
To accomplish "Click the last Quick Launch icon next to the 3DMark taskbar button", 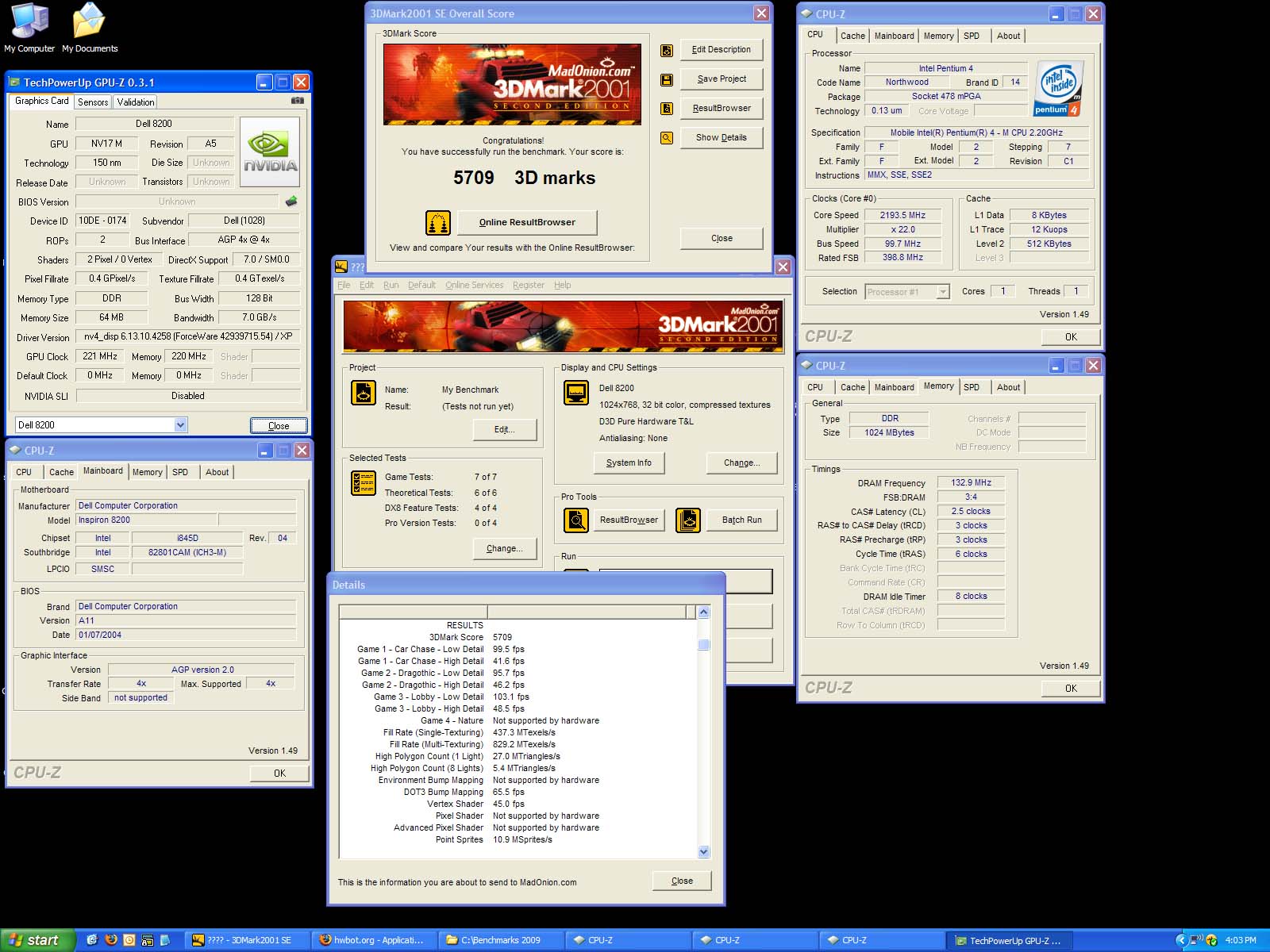I will 165,940.
